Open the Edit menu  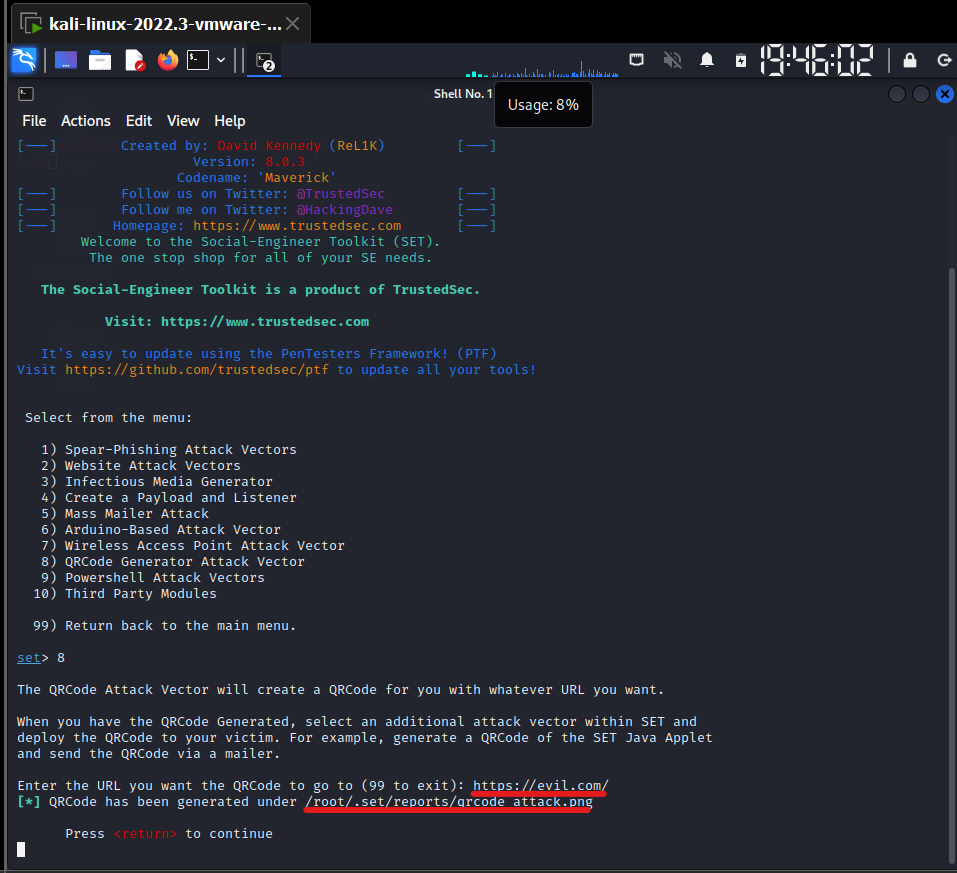click(x=139, y=120)
